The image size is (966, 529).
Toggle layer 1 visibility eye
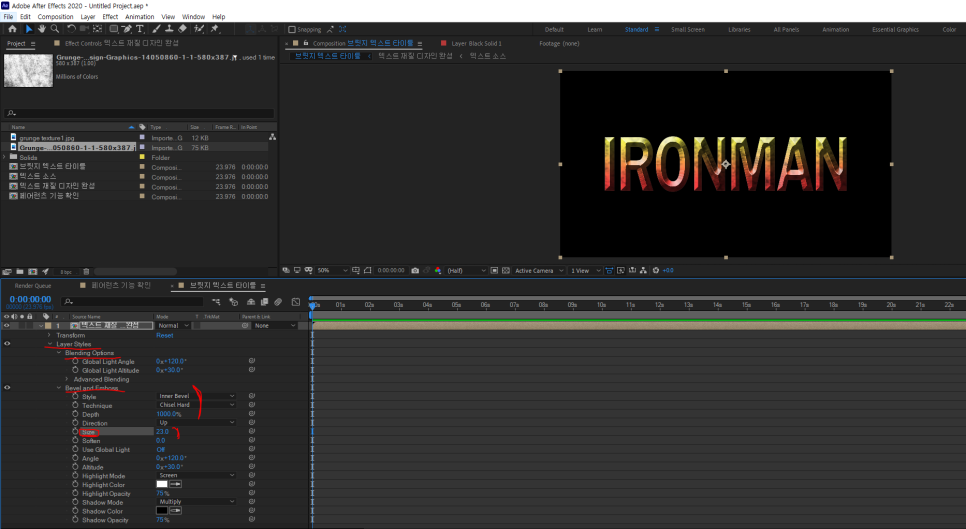7,326
